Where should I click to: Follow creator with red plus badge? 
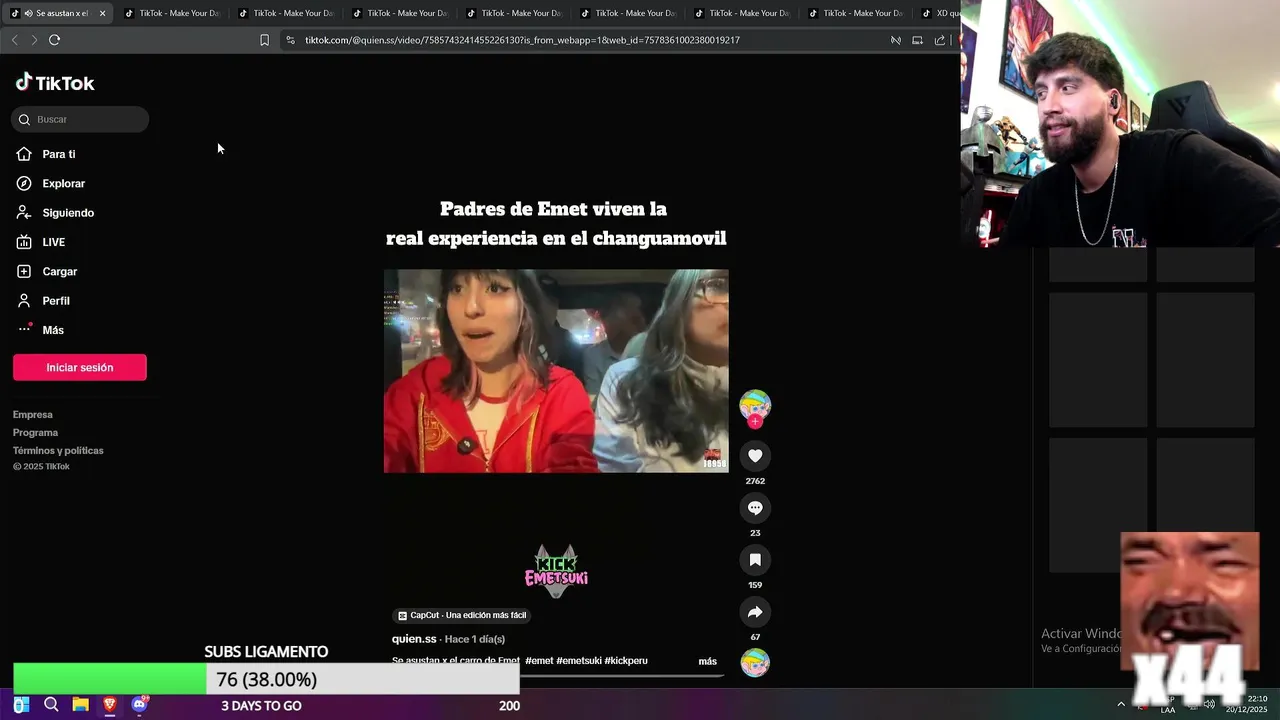point(755,422)
